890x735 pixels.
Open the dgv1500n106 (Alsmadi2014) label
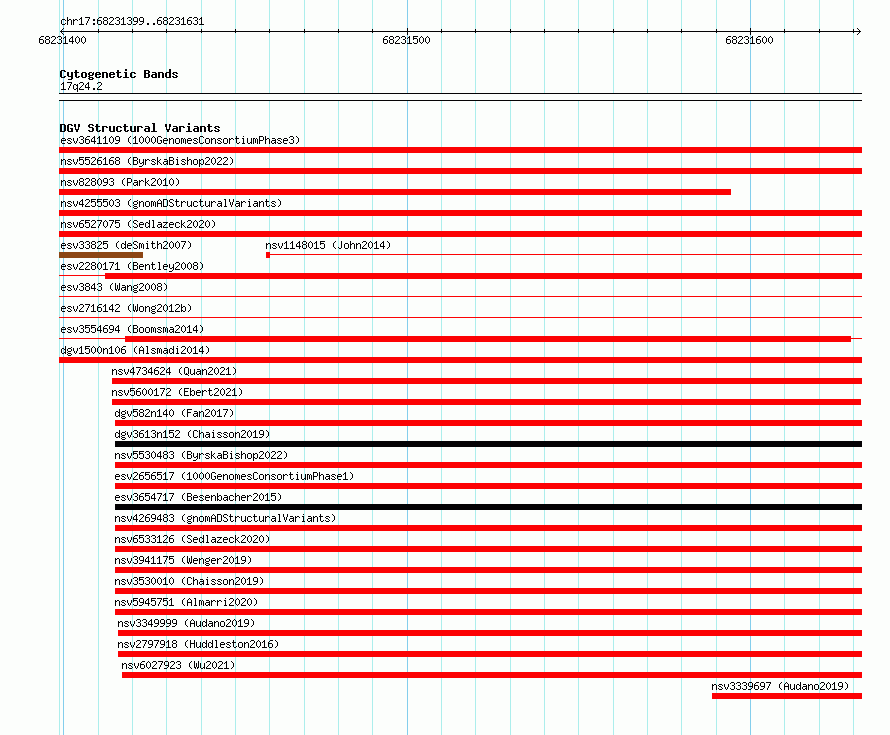135,350
